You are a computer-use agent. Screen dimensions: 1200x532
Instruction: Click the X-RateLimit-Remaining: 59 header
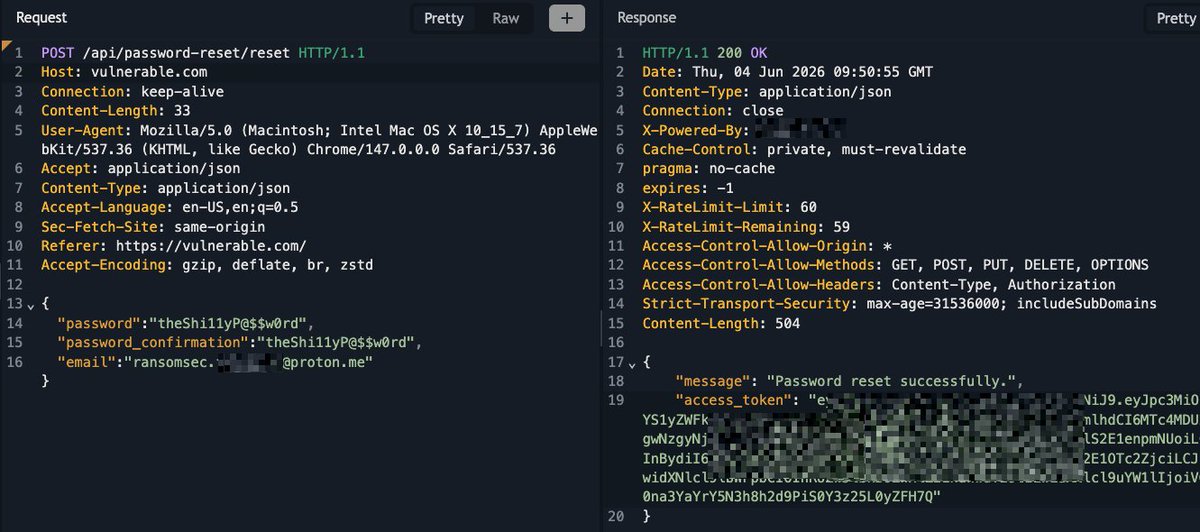[x=745, y=227]
